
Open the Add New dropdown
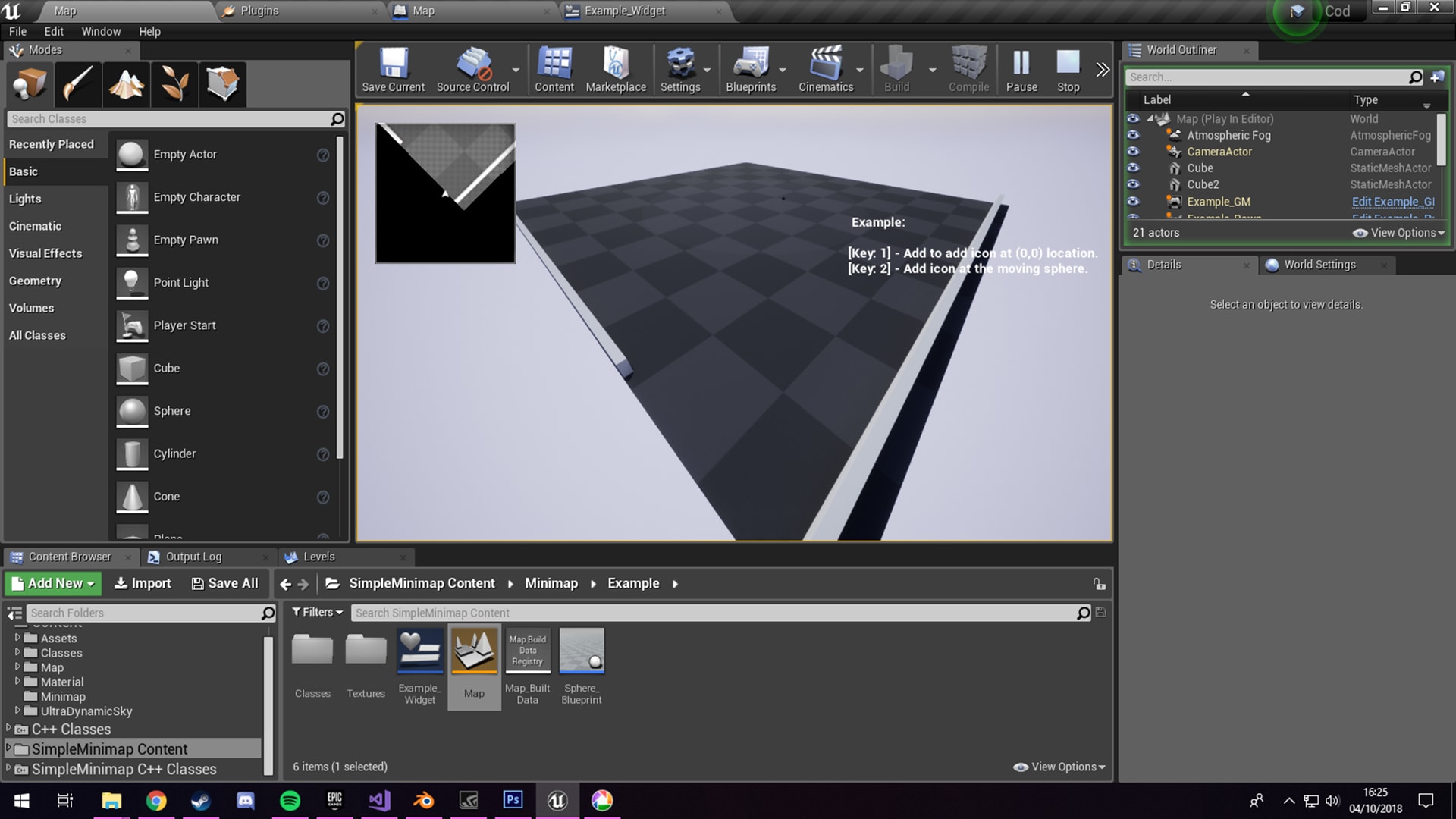tap(53, 584)
